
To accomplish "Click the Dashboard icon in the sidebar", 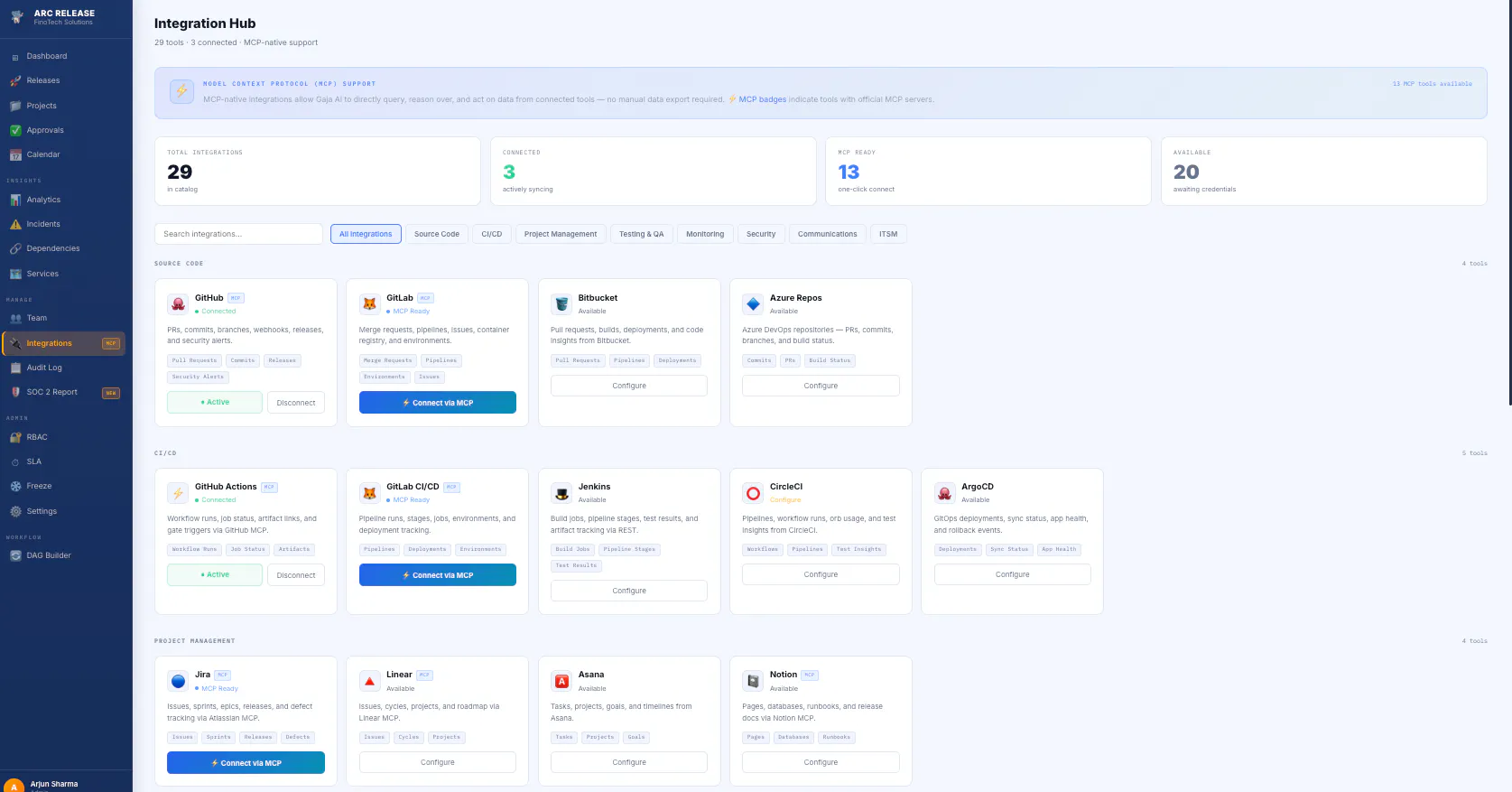I will tap(15, 57).
